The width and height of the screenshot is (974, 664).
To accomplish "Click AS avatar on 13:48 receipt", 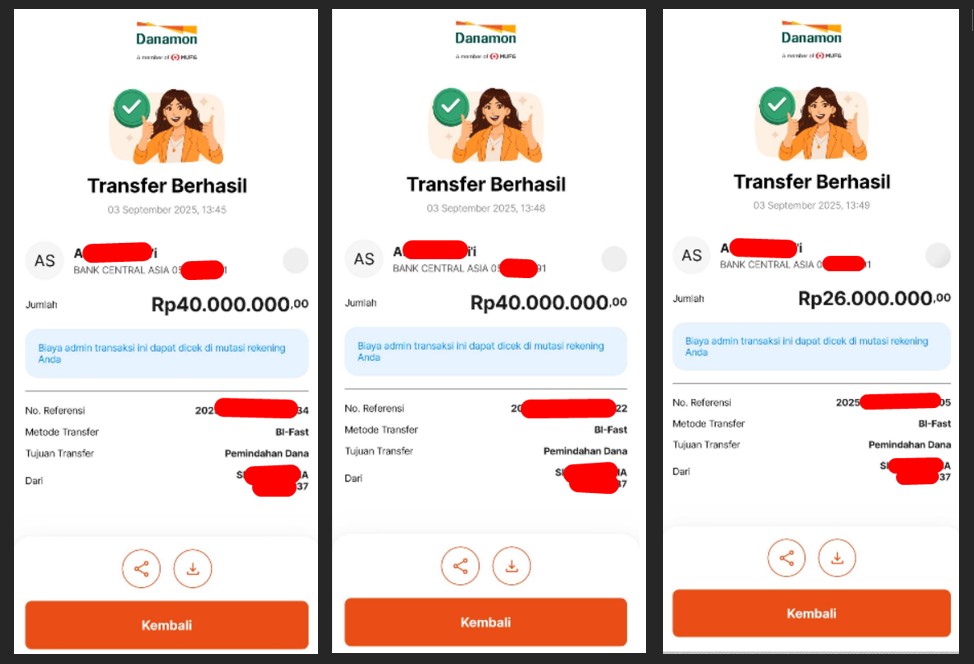I will (364, 258).
